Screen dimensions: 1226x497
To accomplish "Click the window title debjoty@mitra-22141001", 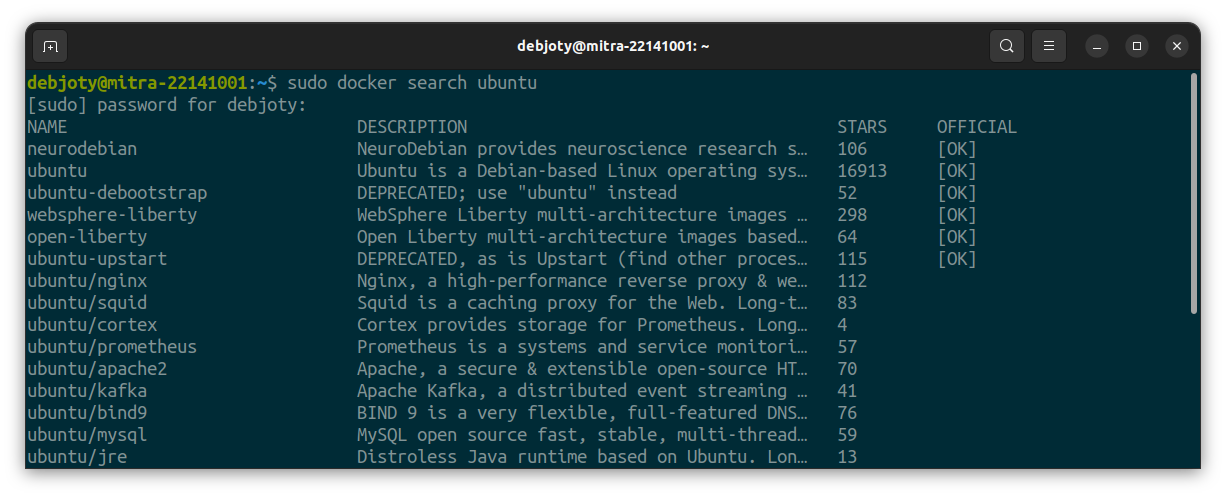I will [613, 46].
